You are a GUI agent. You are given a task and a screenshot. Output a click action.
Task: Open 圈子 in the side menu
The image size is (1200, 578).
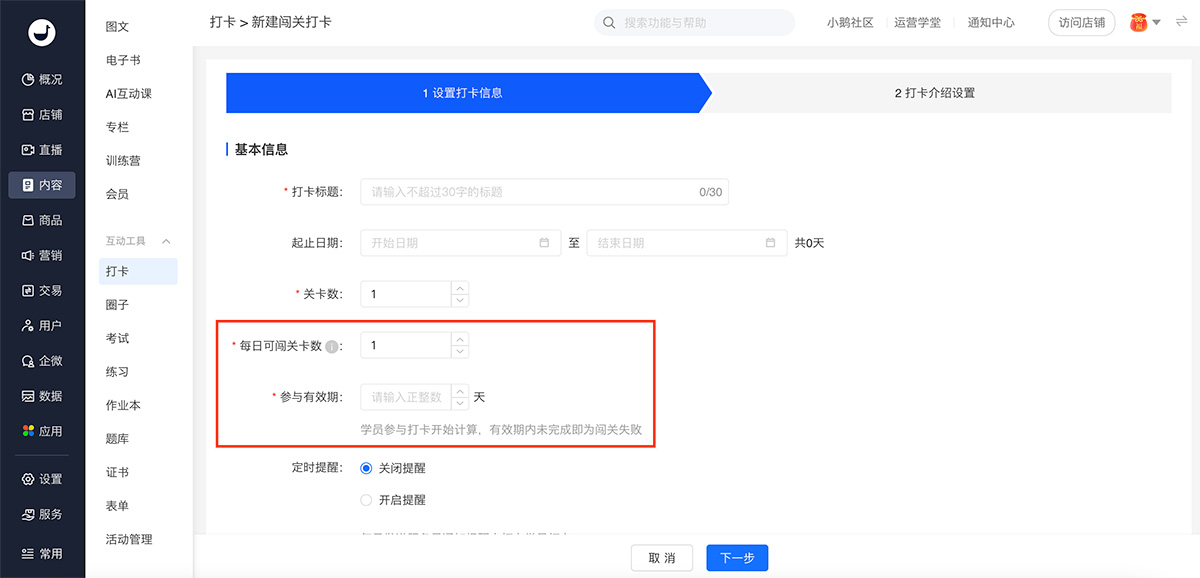click(117, 305)
